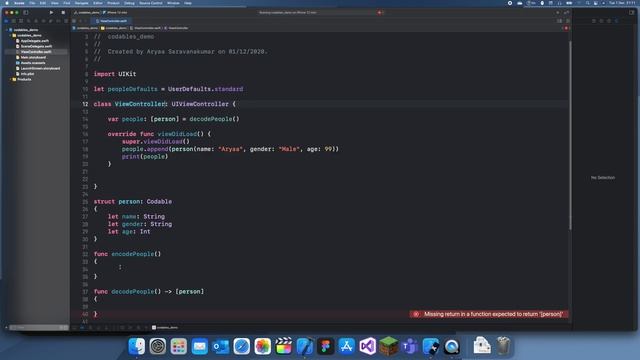Collapse the codables_demo project root triangle
The width and height of the screenshot is (640, 360).
[7, 30]
